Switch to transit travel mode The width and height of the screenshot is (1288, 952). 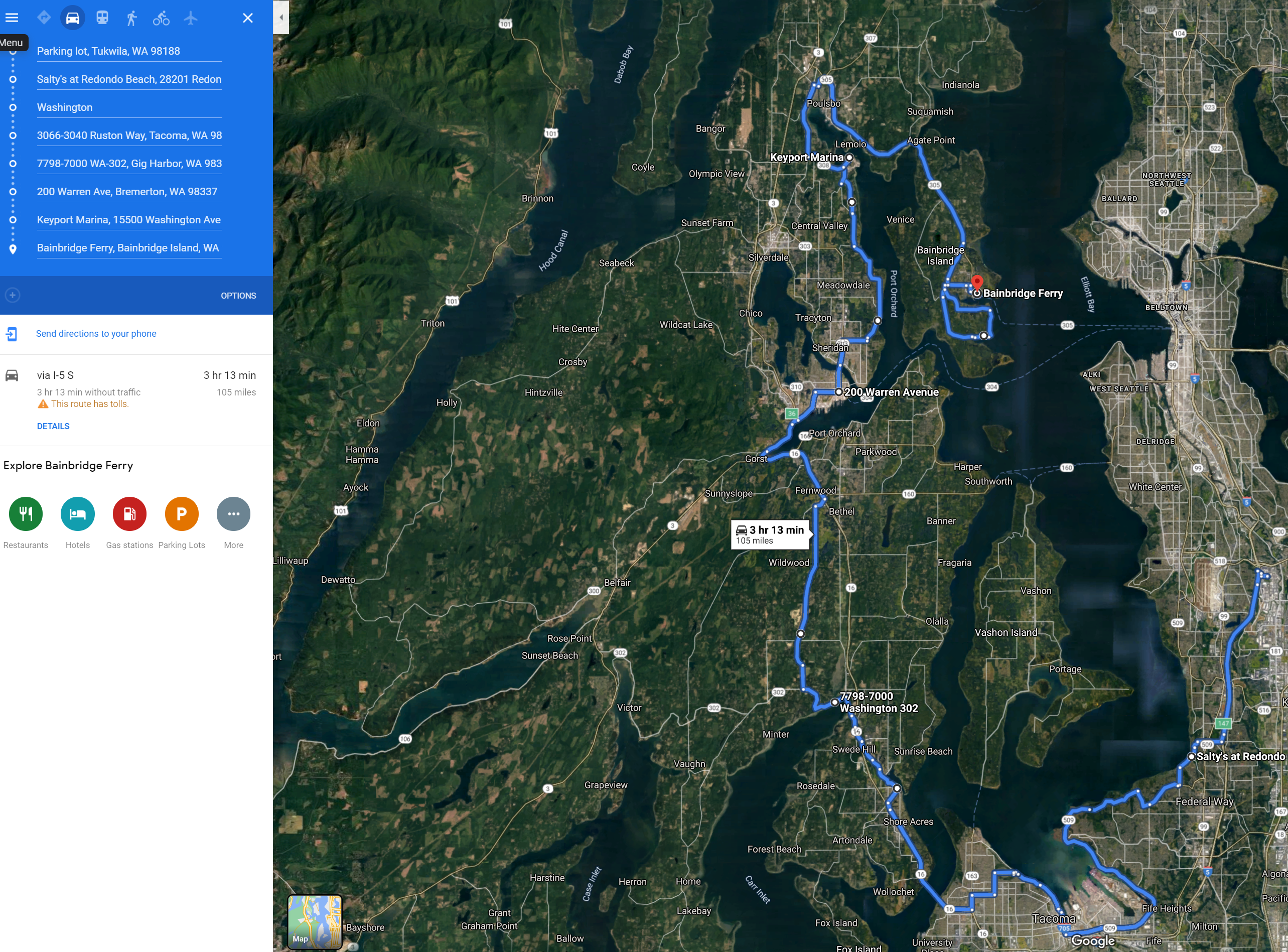[x=102, y=18]
